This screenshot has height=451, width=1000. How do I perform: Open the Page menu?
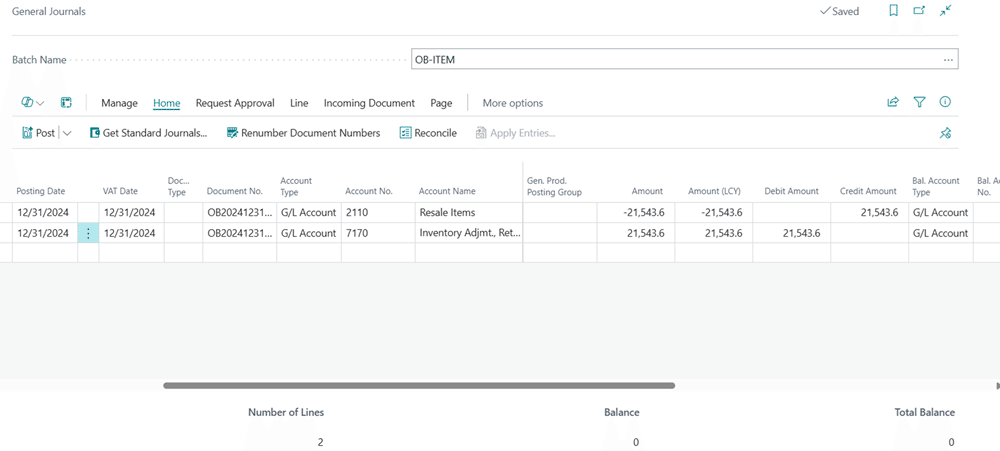[x=441, y=103]
